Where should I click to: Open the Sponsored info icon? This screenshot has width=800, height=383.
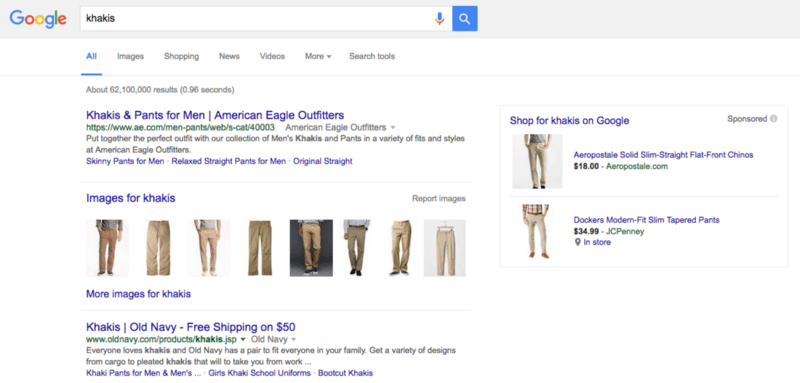pyautogui.click(x=773, y=119)
